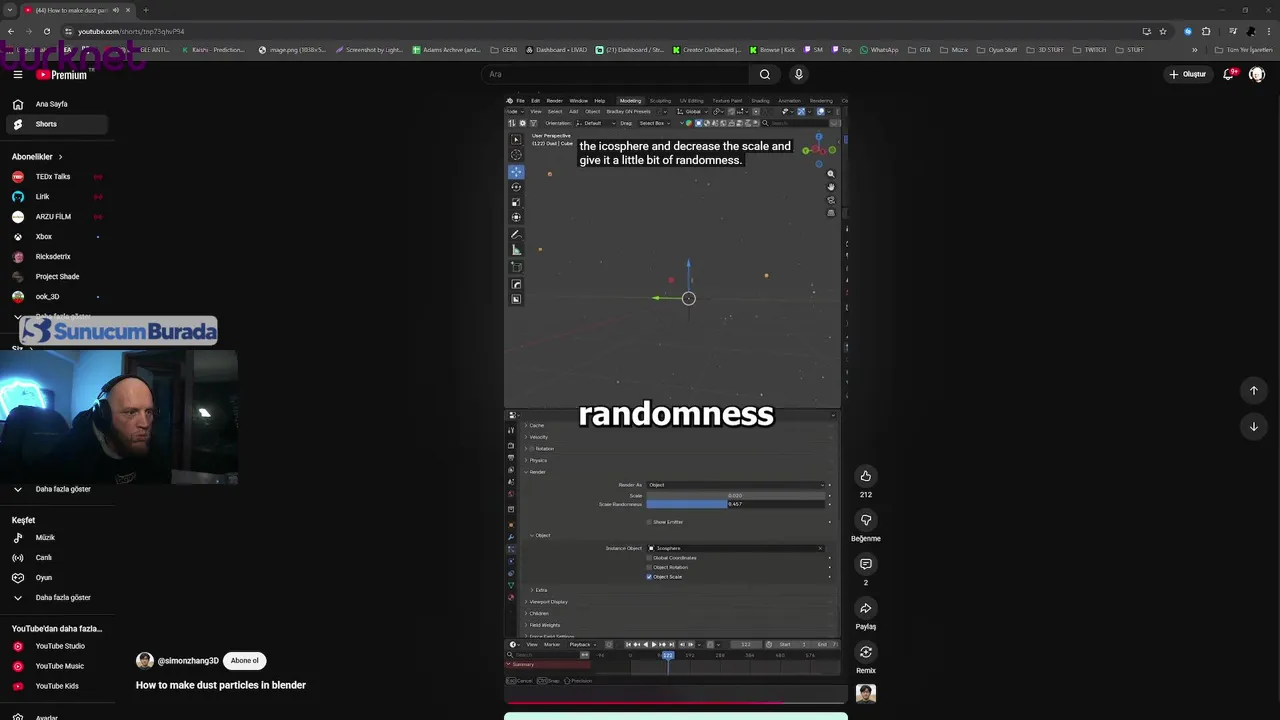Click the Scale value field in Blender

click(x=738, y=496)
